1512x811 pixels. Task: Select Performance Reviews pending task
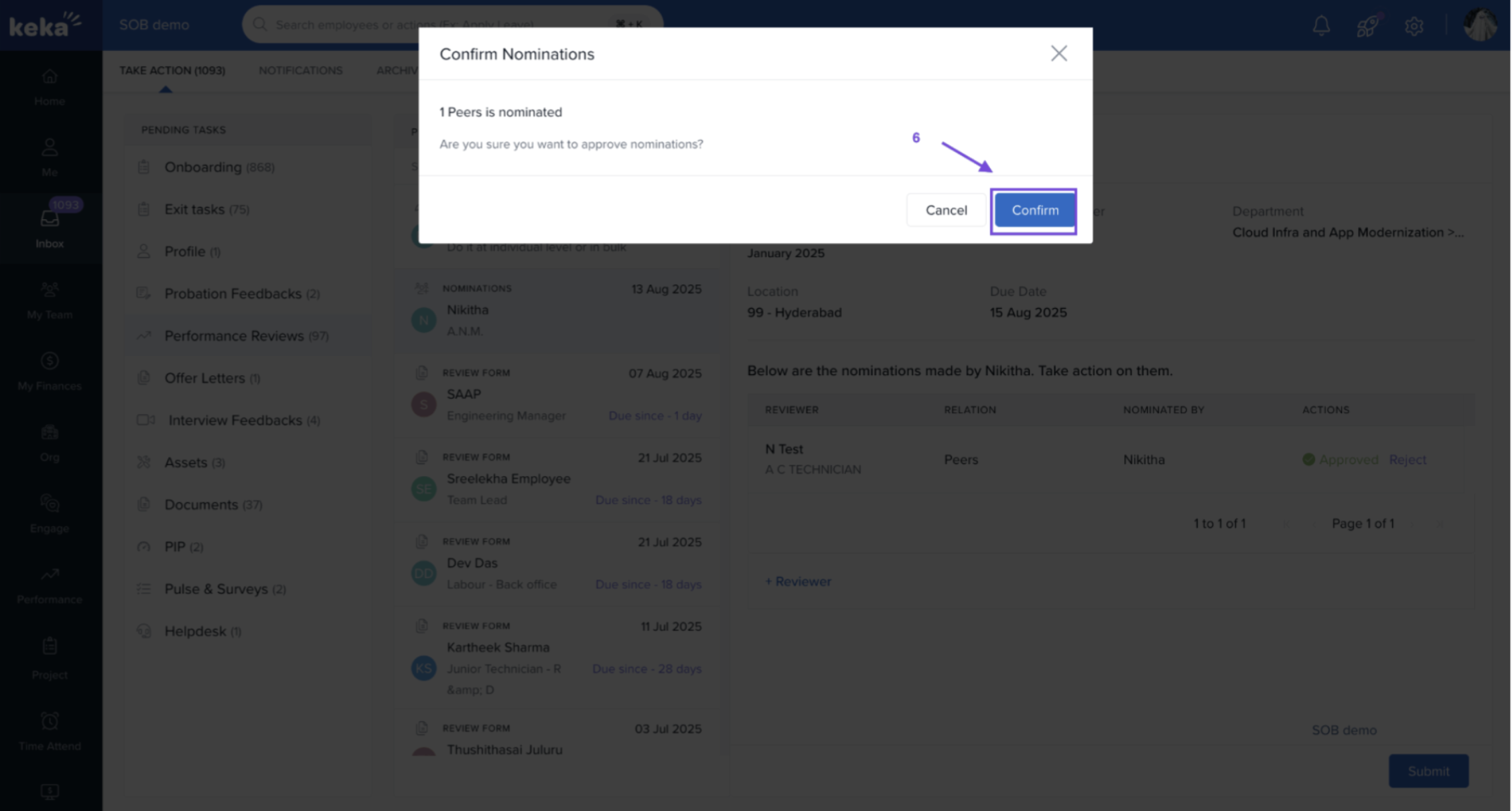pyautogui.click(x=234, y=336)
